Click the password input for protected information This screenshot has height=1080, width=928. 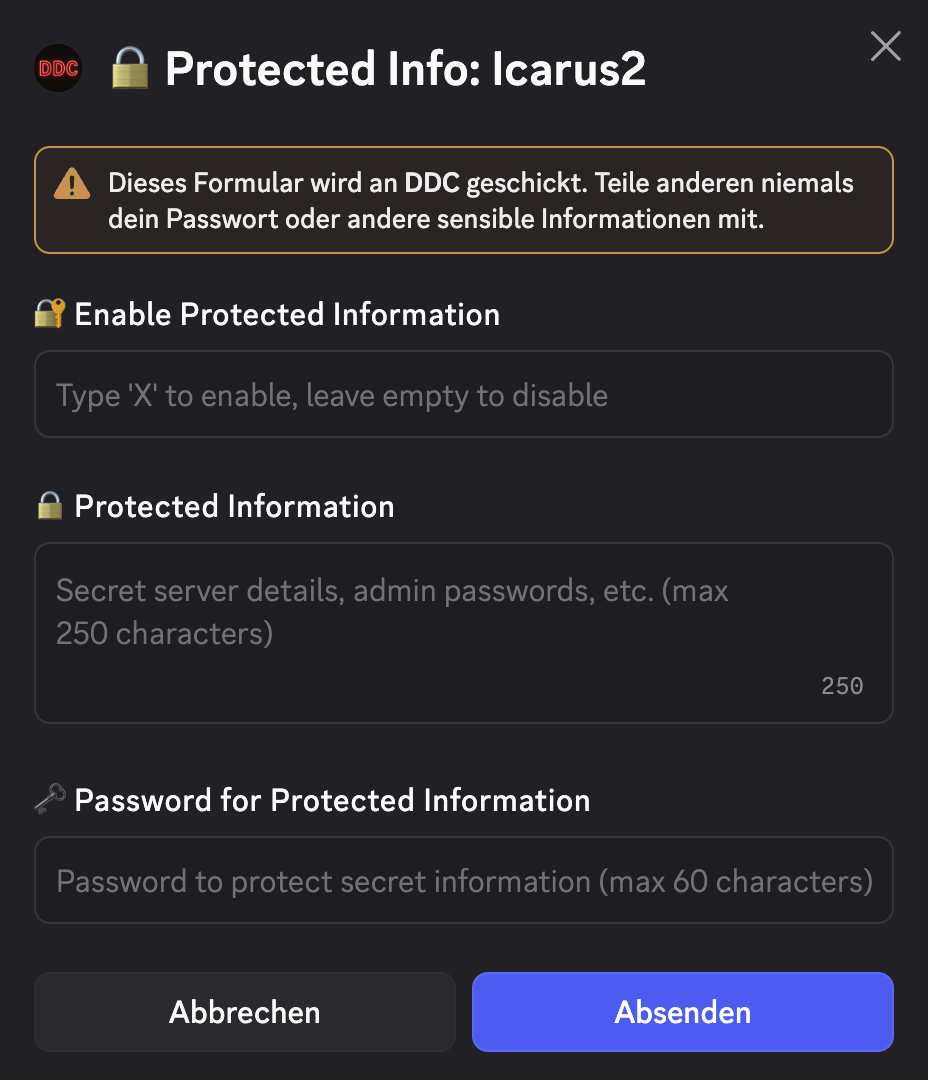464,880
